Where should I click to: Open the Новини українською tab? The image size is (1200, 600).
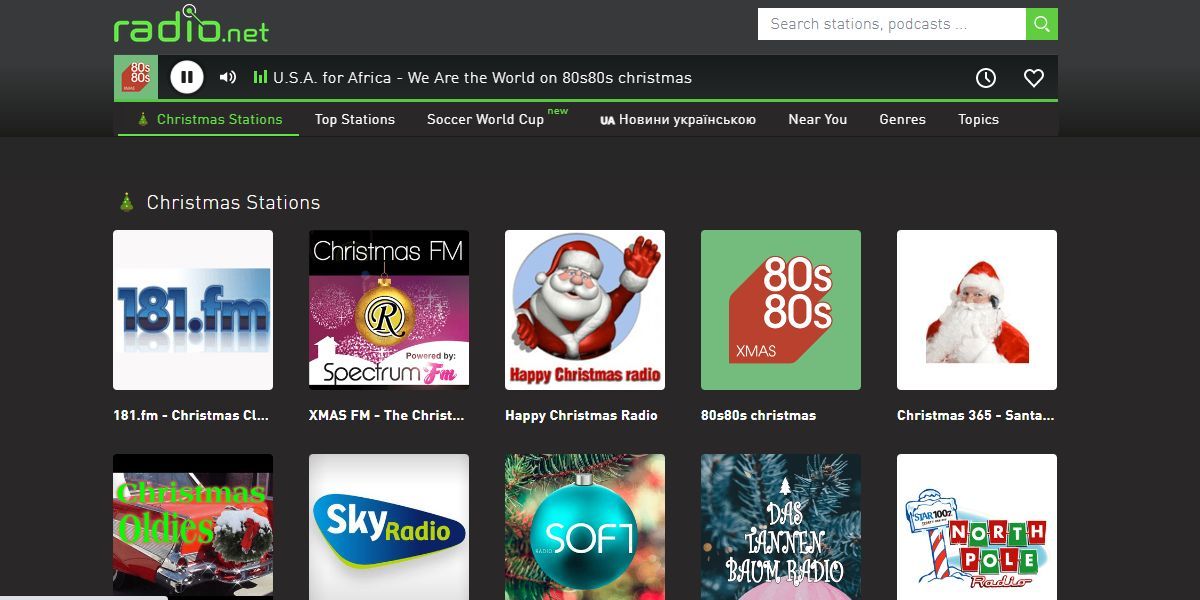[x=678, y=119]
